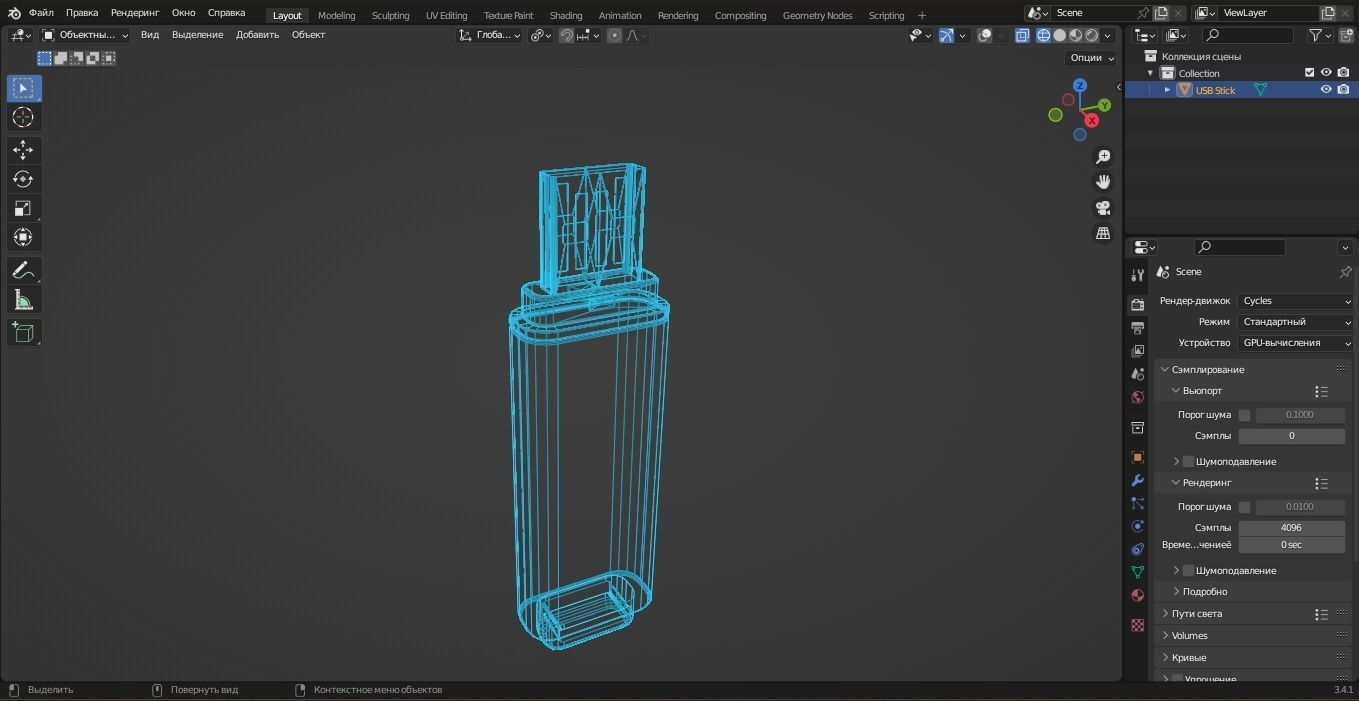The width and height of the screenshot is (1359, 701).
Task: Switch to the Modeling workspace tab
Action: 336,15
